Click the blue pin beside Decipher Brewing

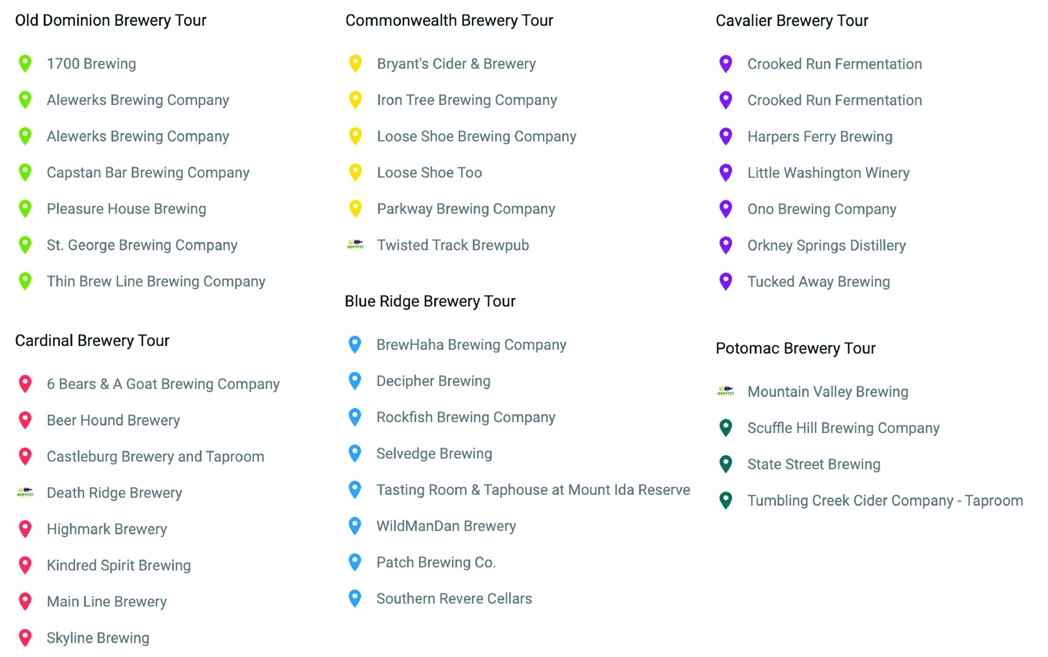pyautogui.click(x=355, y=381)
